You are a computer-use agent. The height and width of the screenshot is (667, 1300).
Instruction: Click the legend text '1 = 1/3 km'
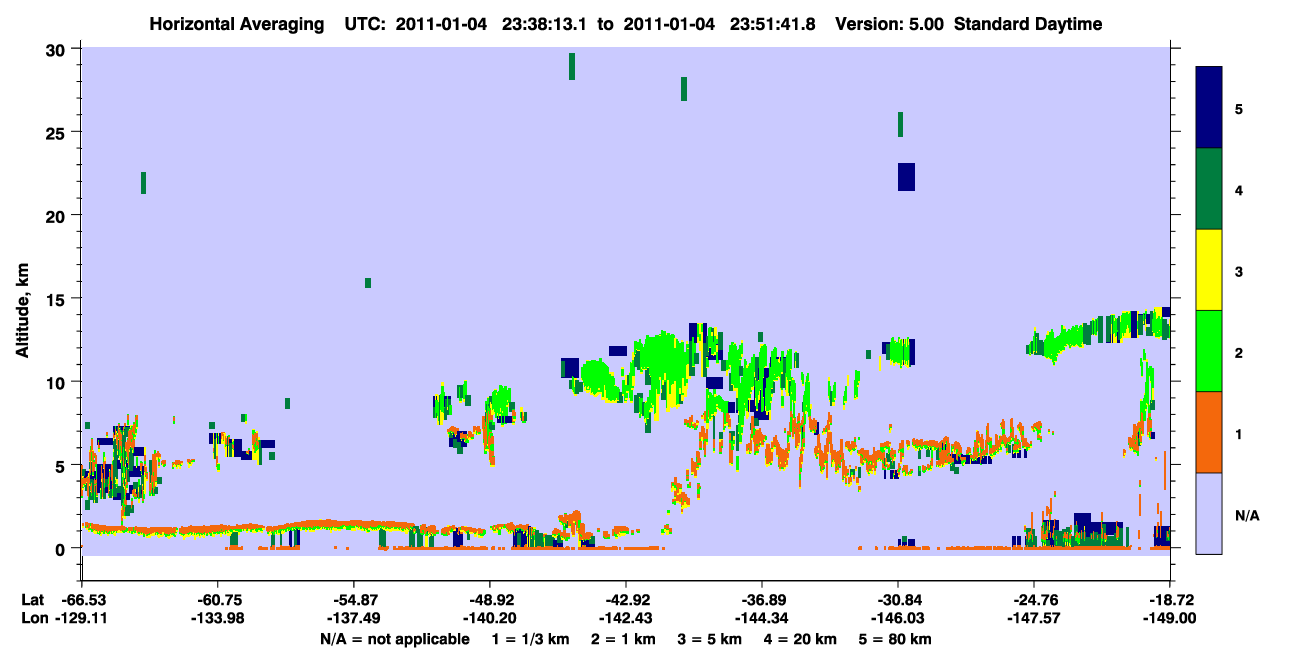point(531,639)
